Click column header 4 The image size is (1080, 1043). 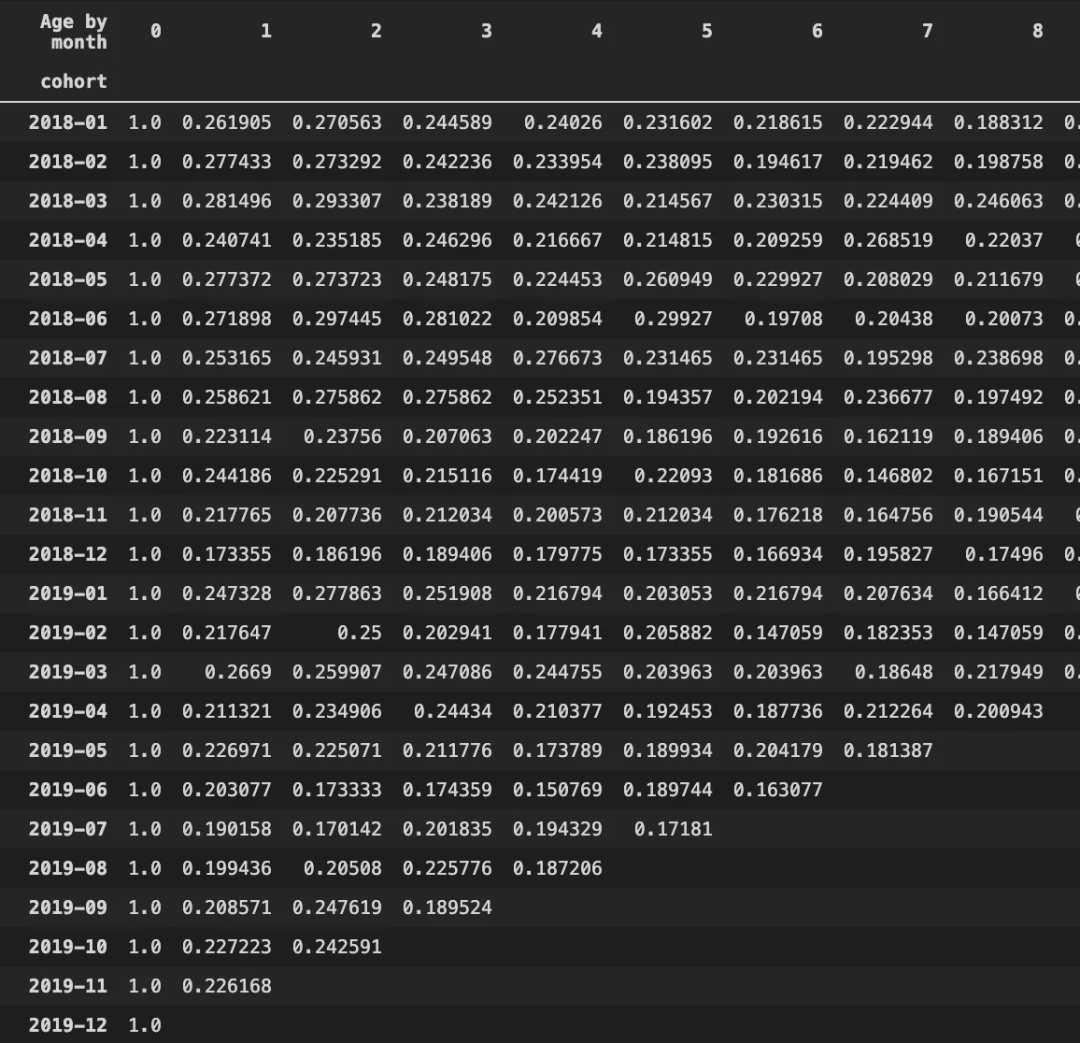[596, 31]
